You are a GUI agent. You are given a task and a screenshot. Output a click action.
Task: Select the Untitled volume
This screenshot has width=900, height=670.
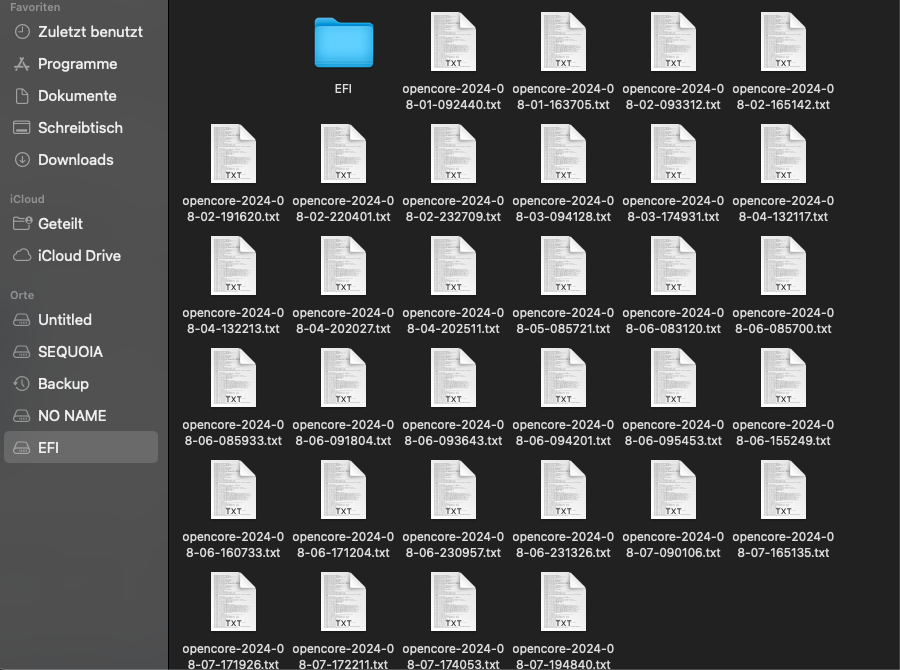point(81,319)
